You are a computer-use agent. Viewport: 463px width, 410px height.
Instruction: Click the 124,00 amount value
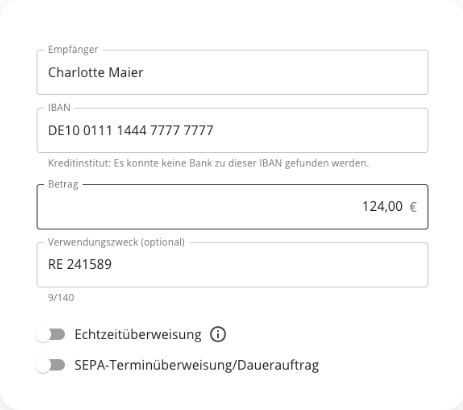(x=382, y=206)
